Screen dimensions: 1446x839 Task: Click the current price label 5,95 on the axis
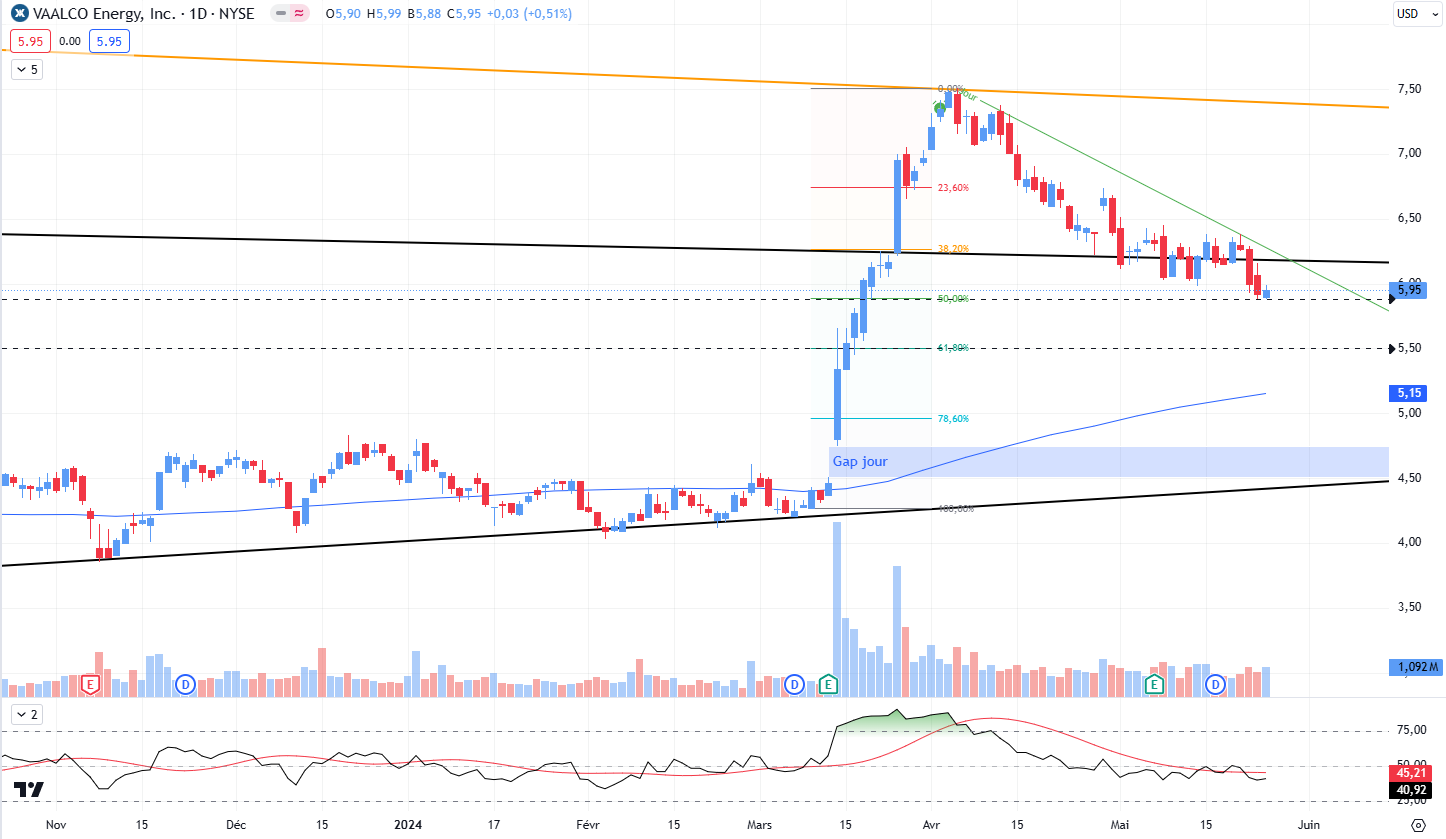(1409, 290)
